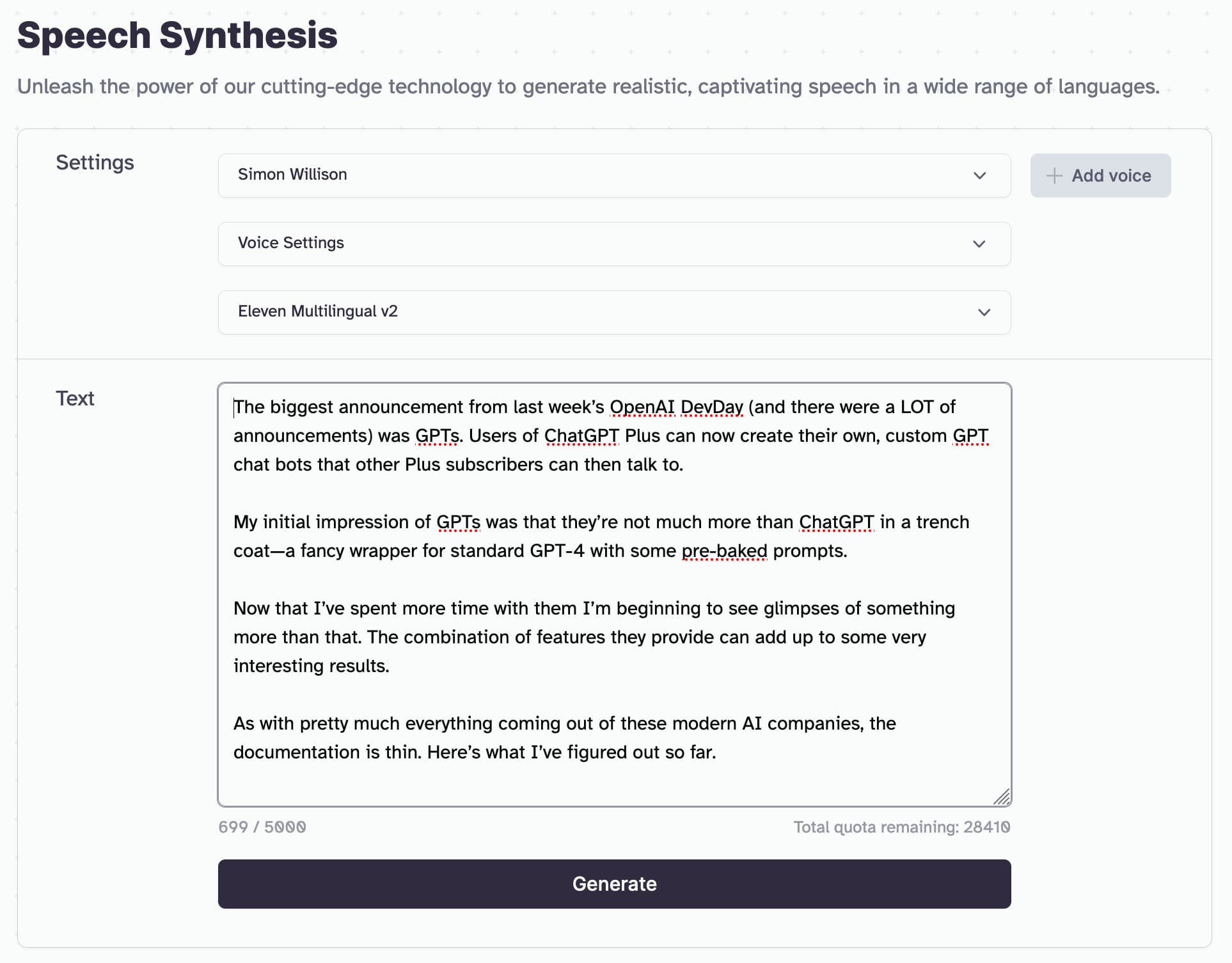Click the chevron on Voice Settings
Image resolution: width=1232 pixels, height=963 pixels.
point(979,244)
